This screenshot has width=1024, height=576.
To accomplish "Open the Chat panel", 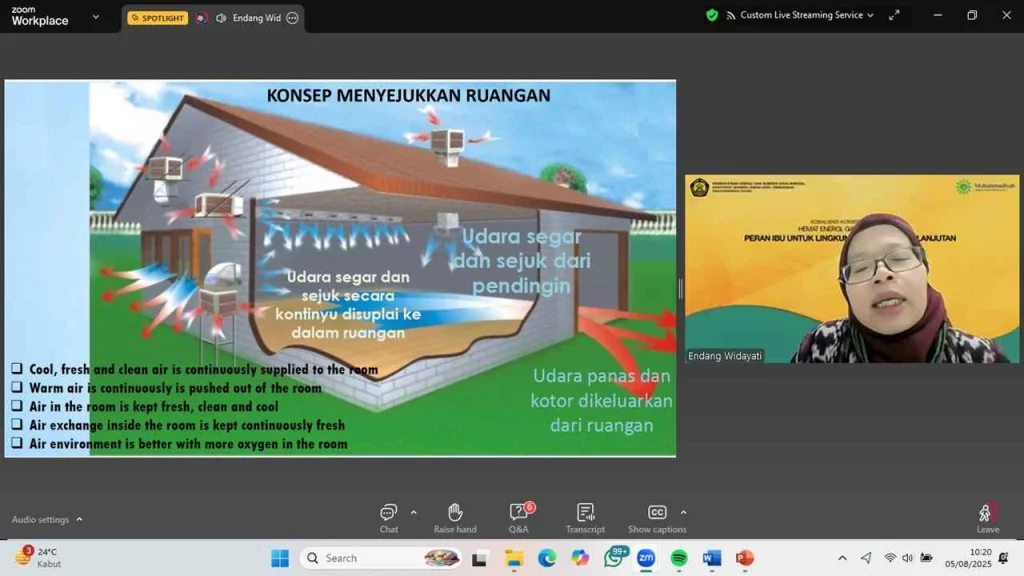I will click(x=388, y=515).
